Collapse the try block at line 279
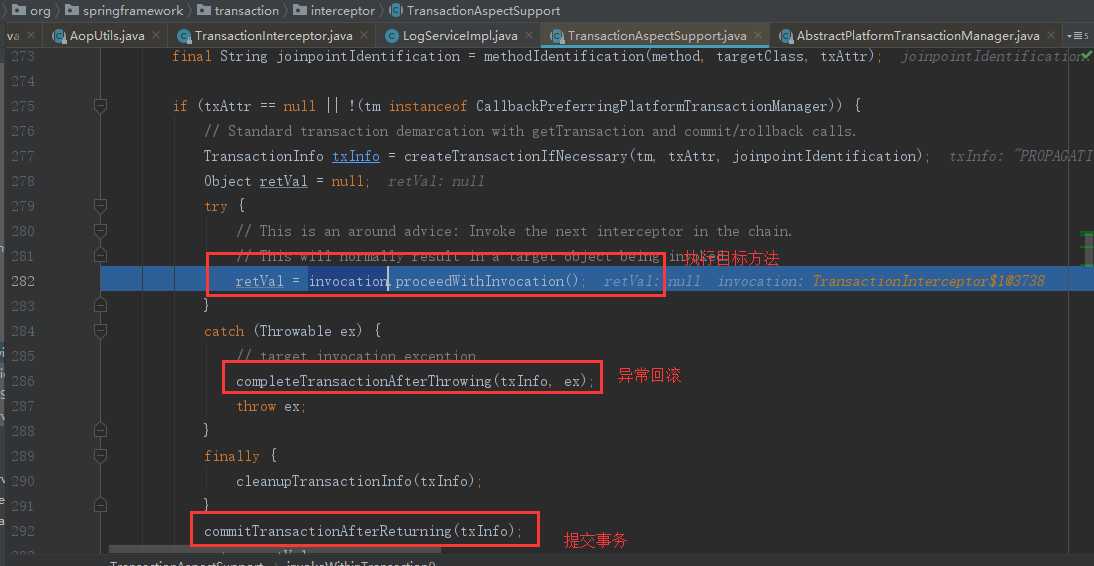The height and width of the screenshot is (566, 1094). [100, 206]
